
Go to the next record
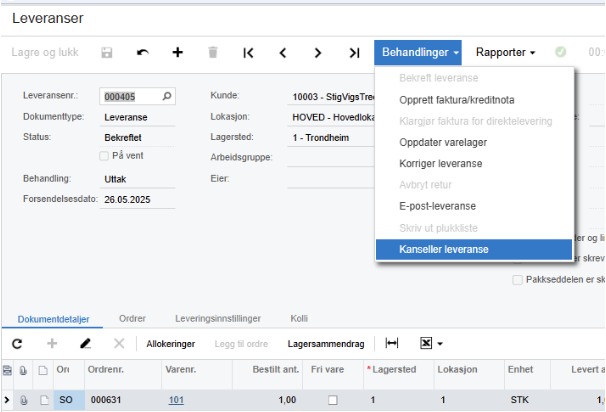[318, 52]
